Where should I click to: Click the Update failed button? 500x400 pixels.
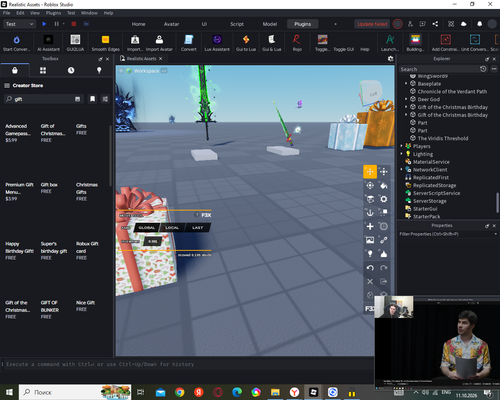372,24
